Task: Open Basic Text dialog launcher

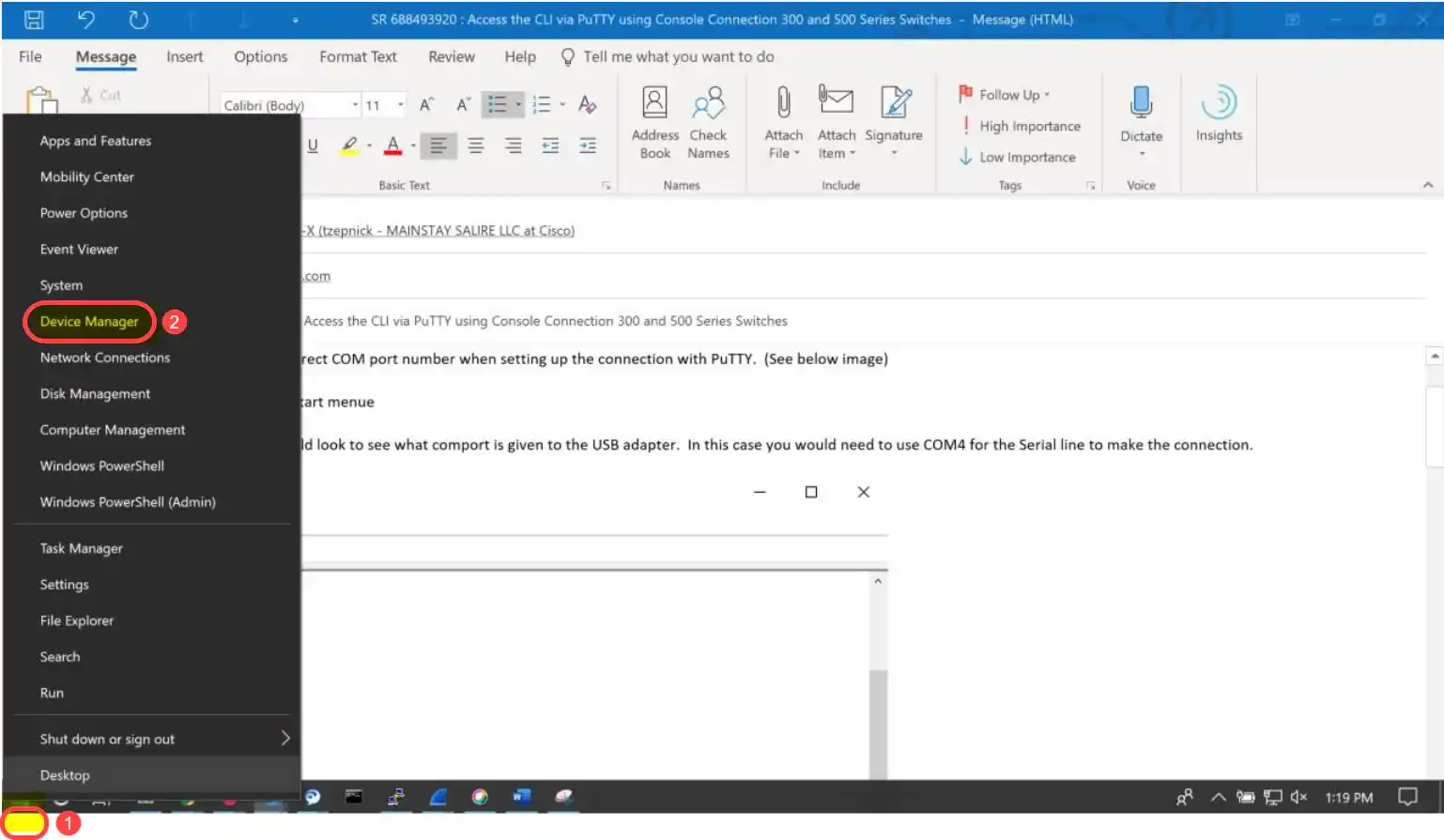Action: pos(607,186)
